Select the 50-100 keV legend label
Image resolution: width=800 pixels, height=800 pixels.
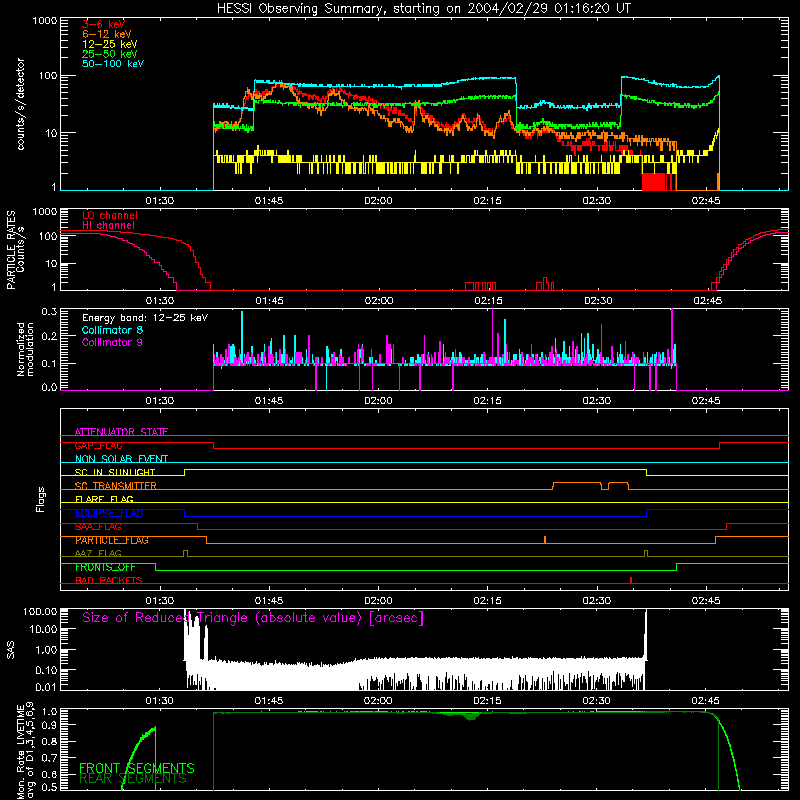[113, 64]
